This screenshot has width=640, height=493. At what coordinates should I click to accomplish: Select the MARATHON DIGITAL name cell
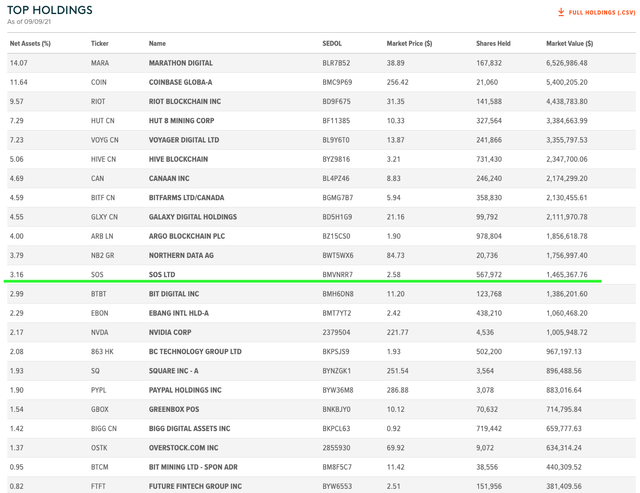coord(180,63)
